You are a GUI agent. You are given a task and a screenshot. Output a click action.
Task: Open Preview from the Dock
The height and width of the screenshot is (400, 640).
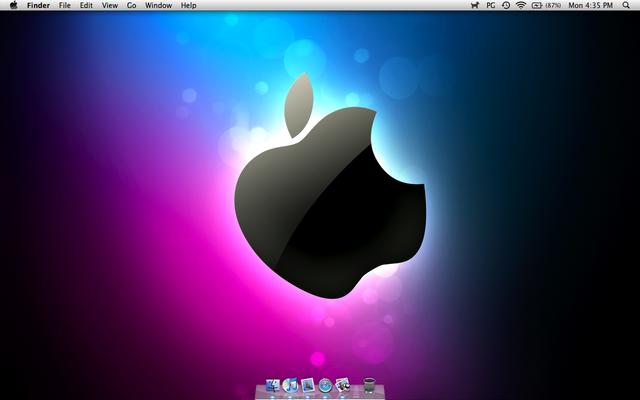coord(342,384)
